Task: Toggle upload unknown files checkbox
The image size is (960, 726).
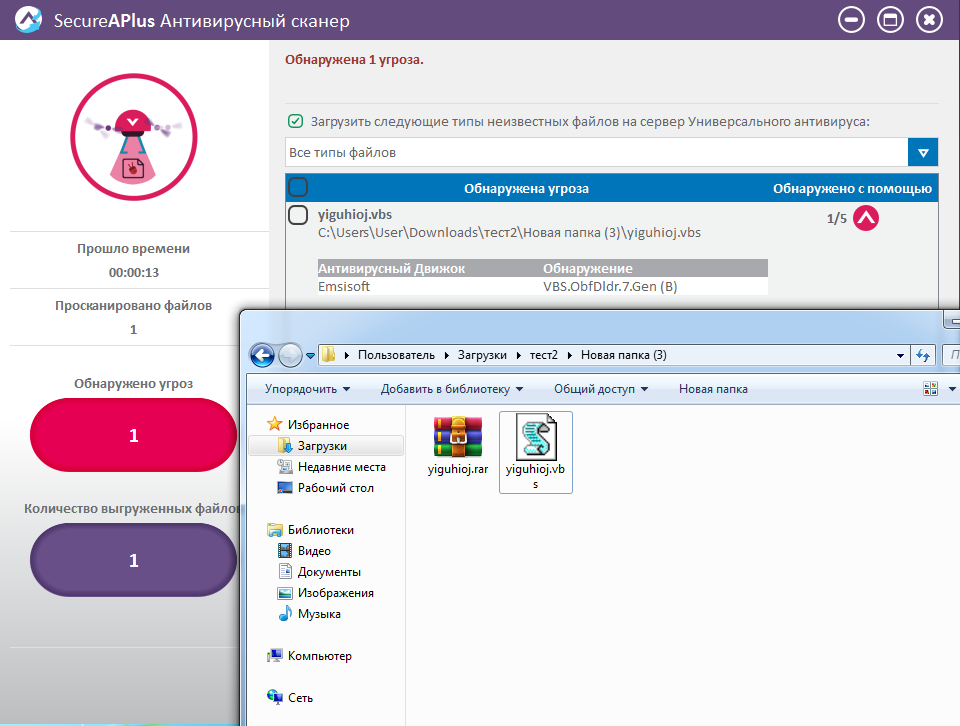Action: click(295, 121)
